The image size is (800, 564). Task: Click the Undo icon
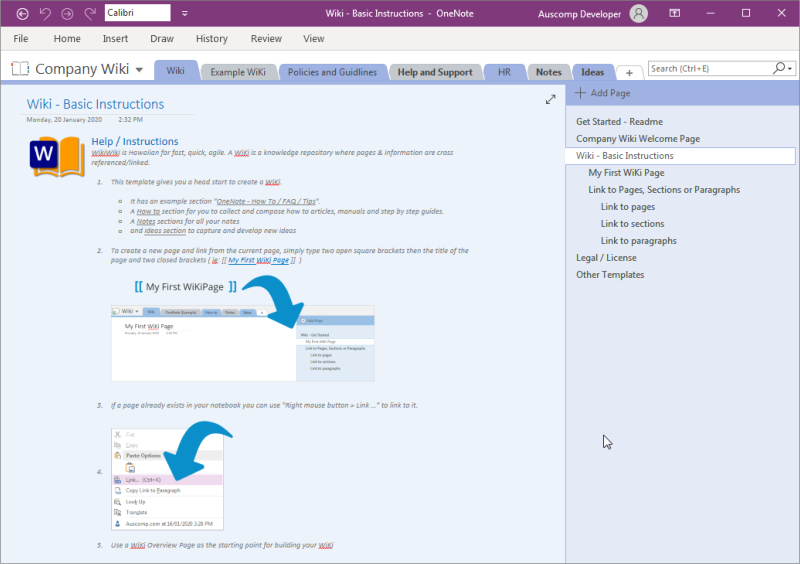click(x=45, y=14)
